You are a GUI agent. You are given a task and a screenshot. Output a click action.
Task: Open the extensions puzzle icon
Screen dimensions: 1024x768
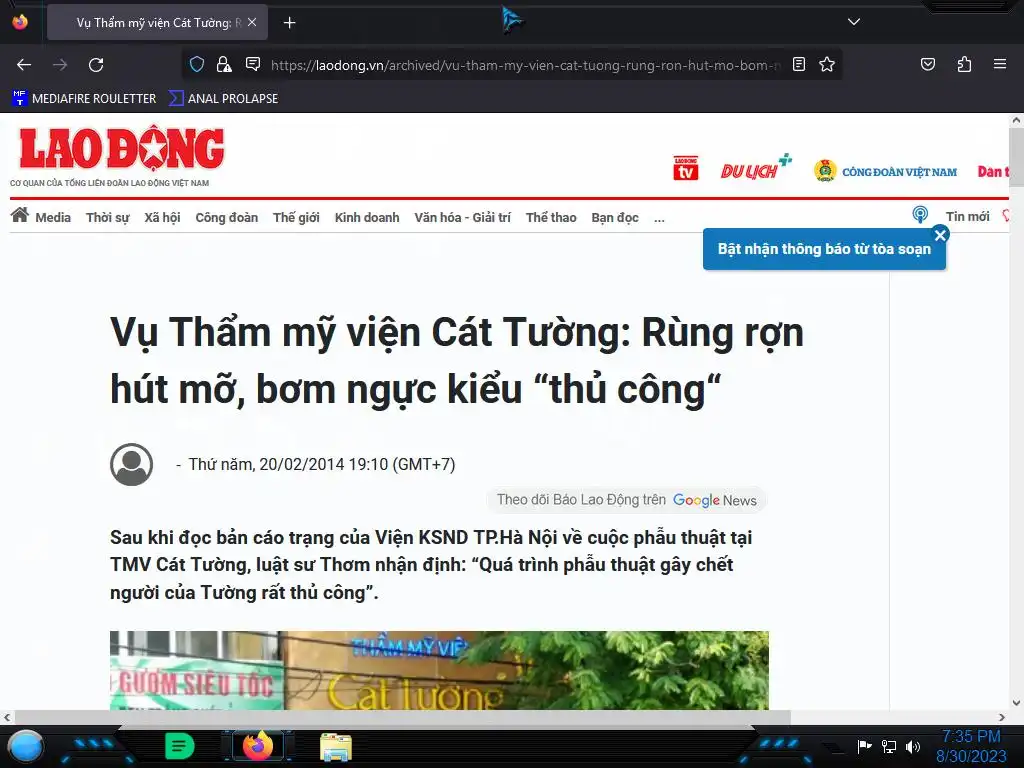(965, 64)
